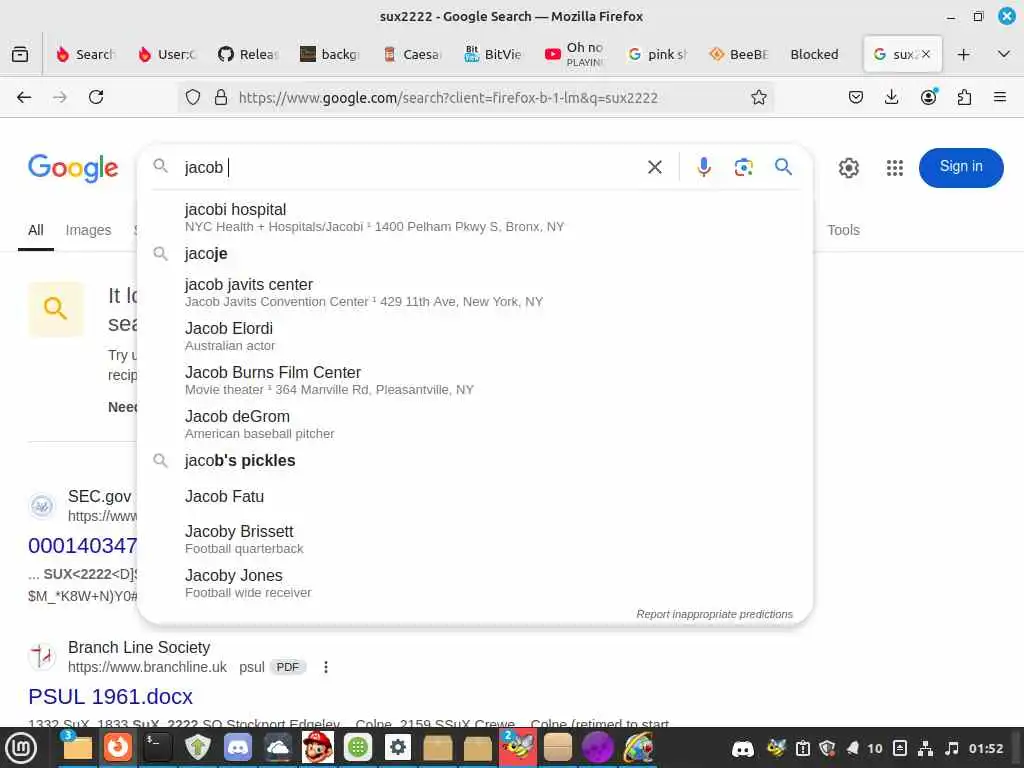Launch Terminal from the taskbar

point(157,747)
